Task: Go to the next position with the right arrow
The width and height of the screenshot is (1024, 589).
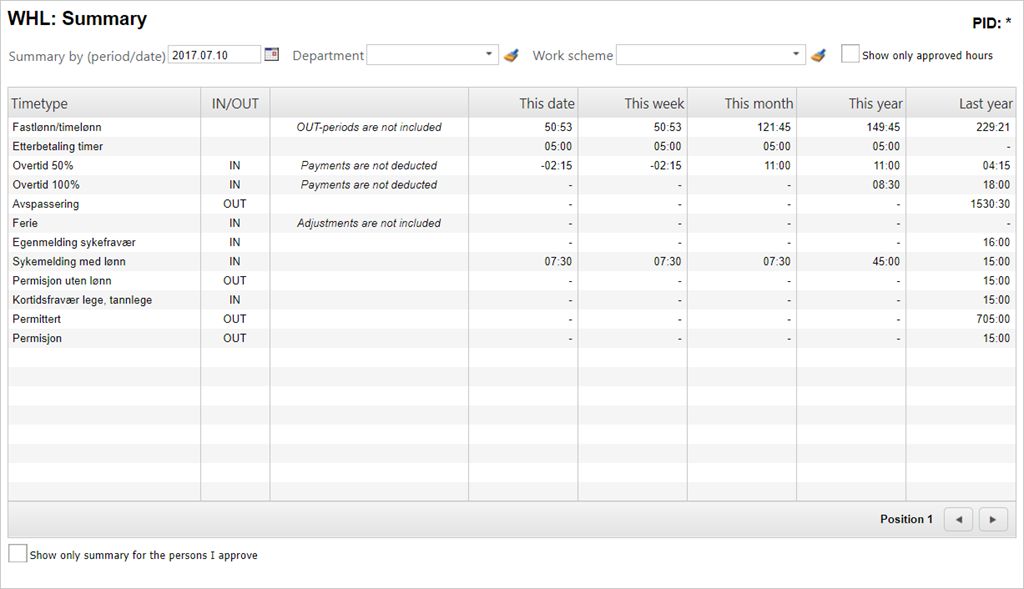Action: (x=992, y=519)
